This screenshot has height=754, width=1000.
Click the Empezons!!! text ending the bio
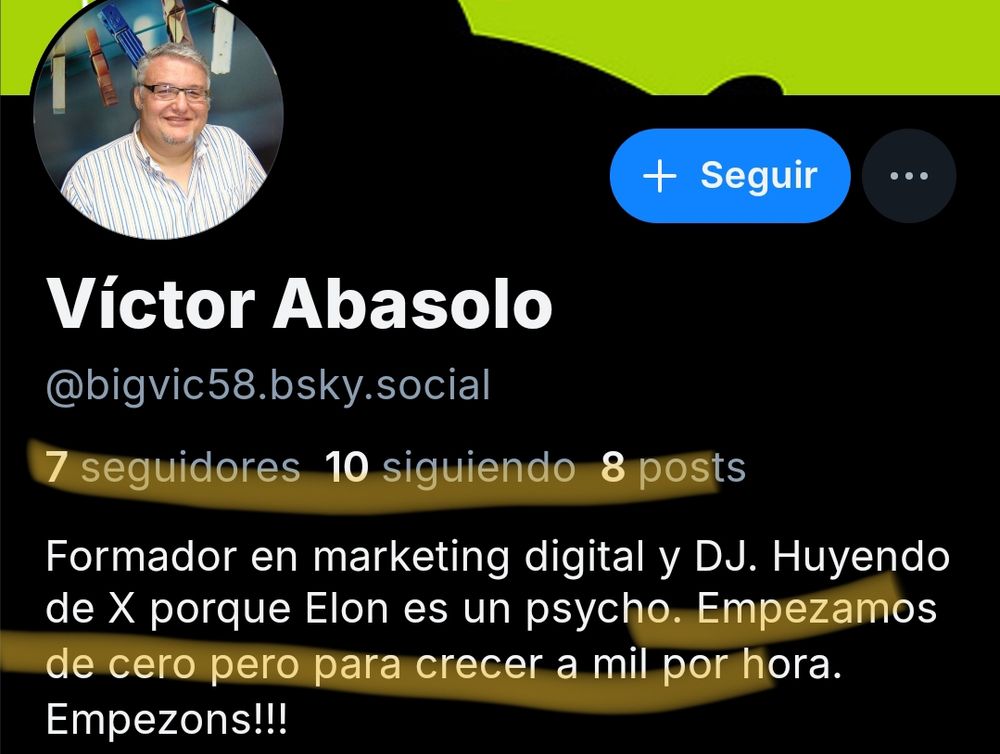pos(166,719)
